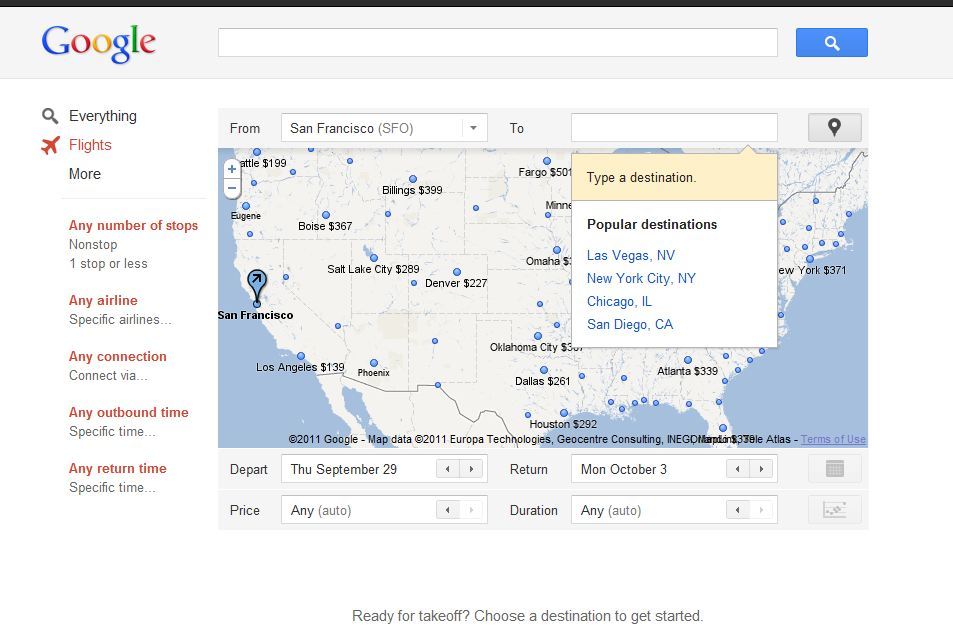
Task: Click the Fargo price label on map
Action: pyautogui.click(x=545, y=173)
